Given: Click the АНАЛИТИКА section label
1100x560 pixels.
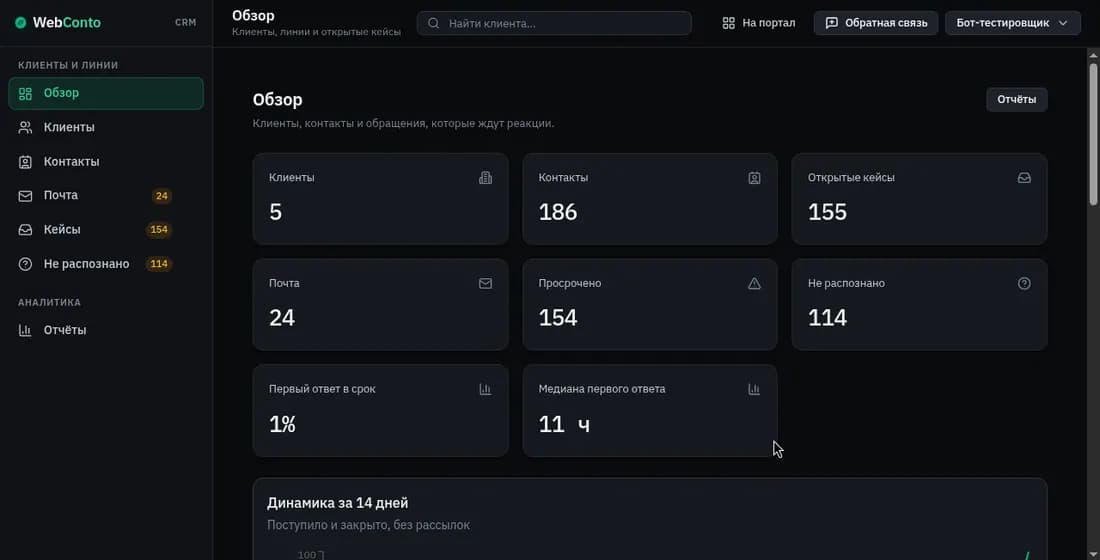Looking at the screenshot, I should [x=49, y=302].
